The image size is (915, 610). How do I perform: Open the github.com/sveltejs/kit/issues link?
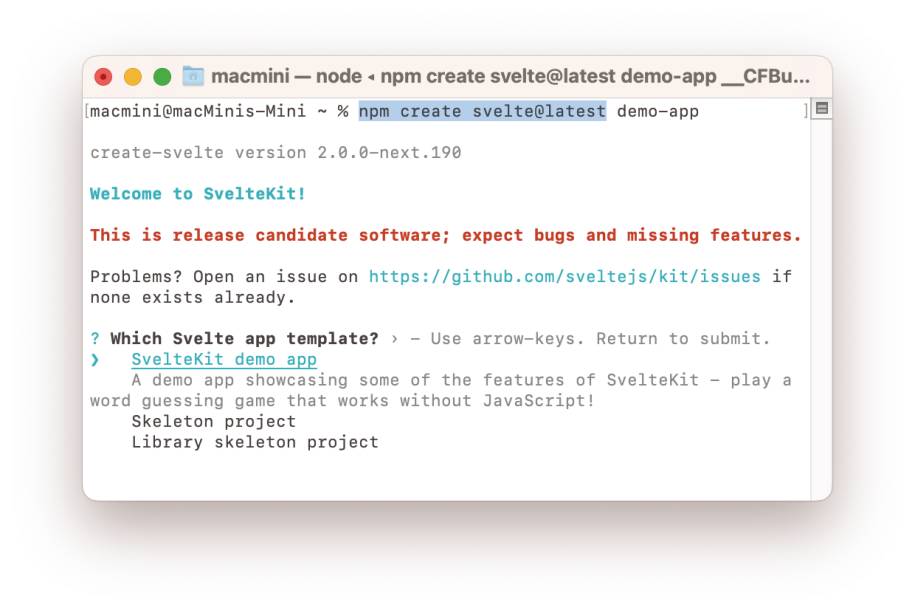pos(564,276)
